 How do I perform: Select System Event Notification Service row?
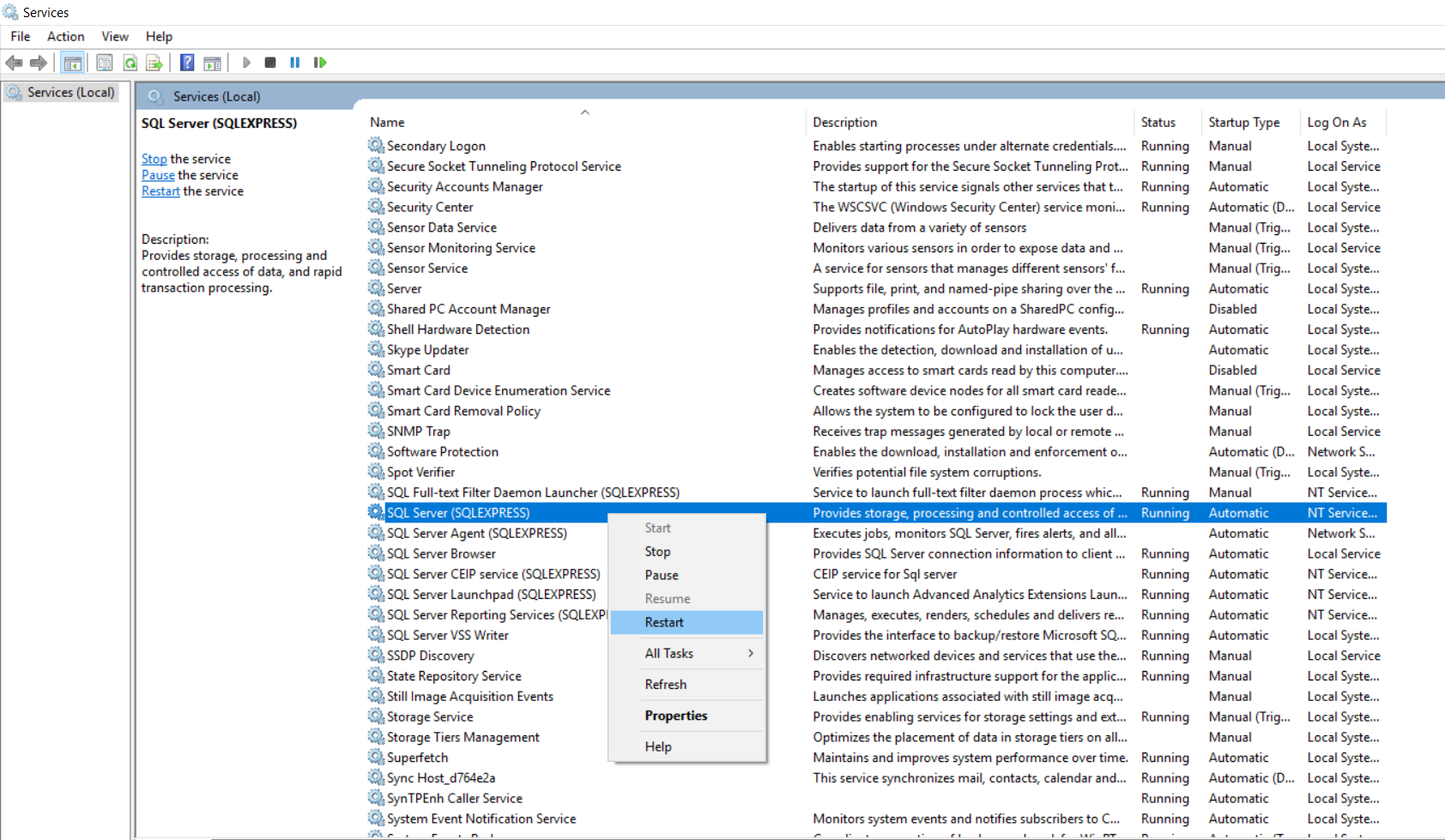tap(876, 819)
